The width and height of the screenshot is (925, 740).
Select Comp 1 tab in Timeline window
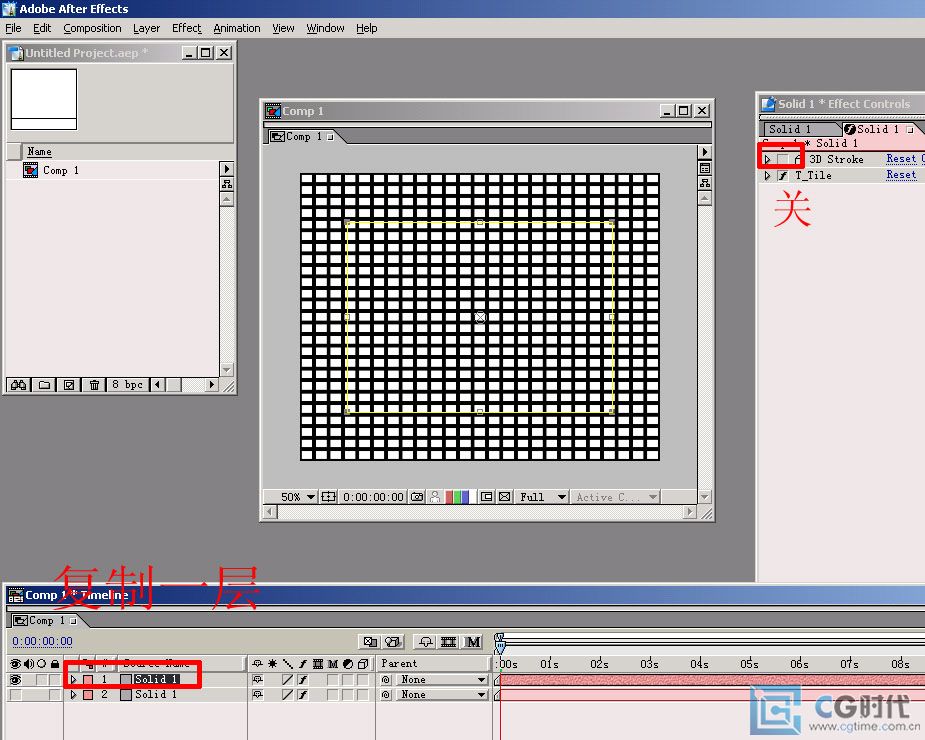[x=45, y=620]
